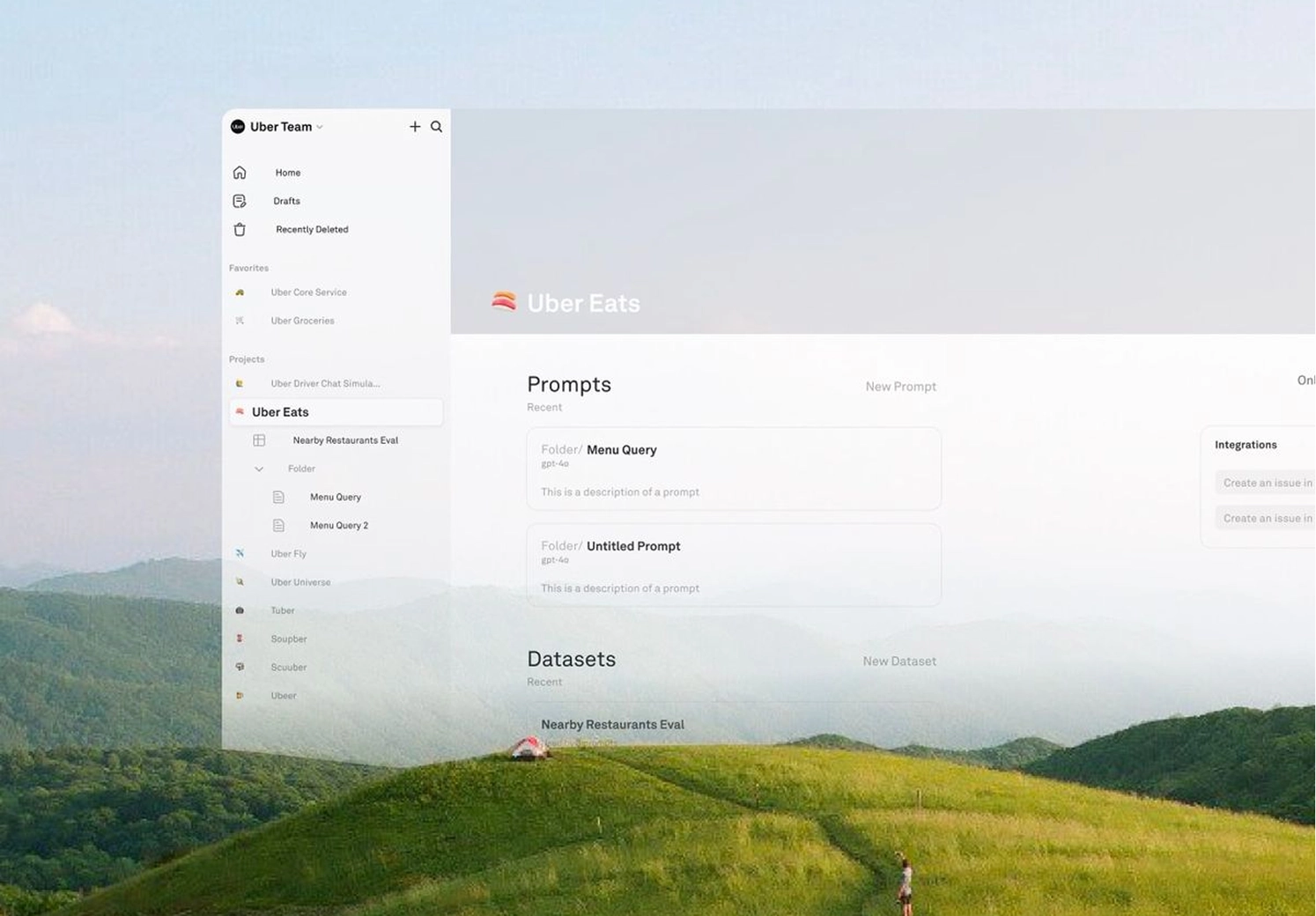Click the Favorites section label

248,268
